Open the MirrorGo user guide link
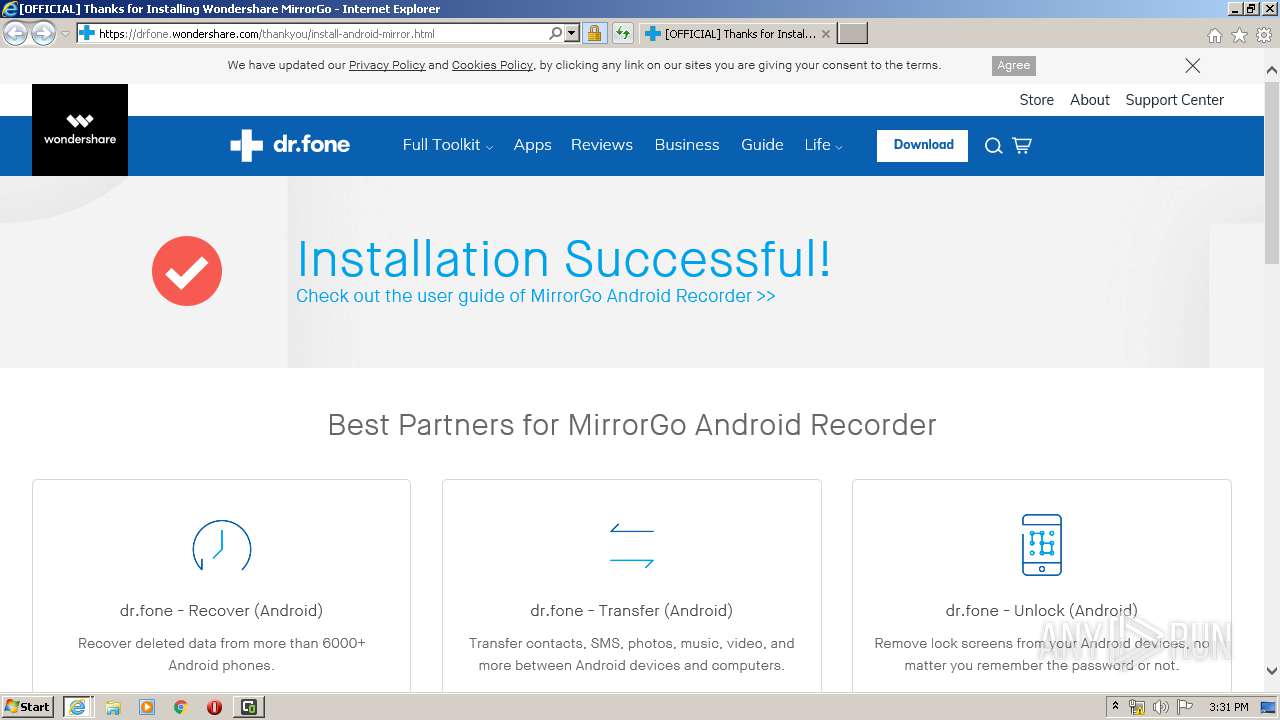The image size is (1280, 720). [x=536, y=296]
